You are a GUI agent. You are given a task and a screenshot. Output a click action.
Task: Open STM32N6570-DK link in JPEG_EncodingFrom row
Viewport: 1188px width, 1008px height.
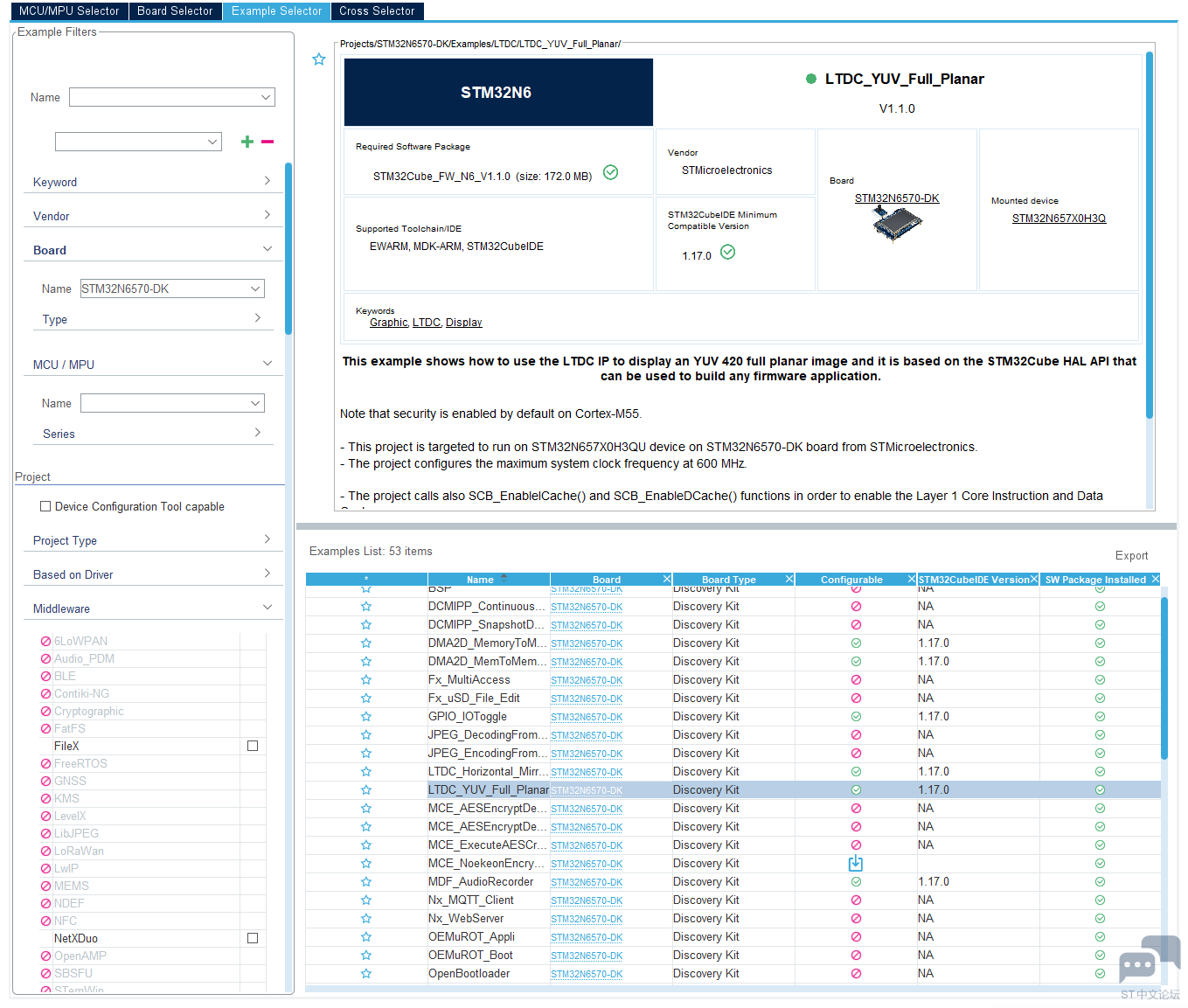[x=587, y=754]
